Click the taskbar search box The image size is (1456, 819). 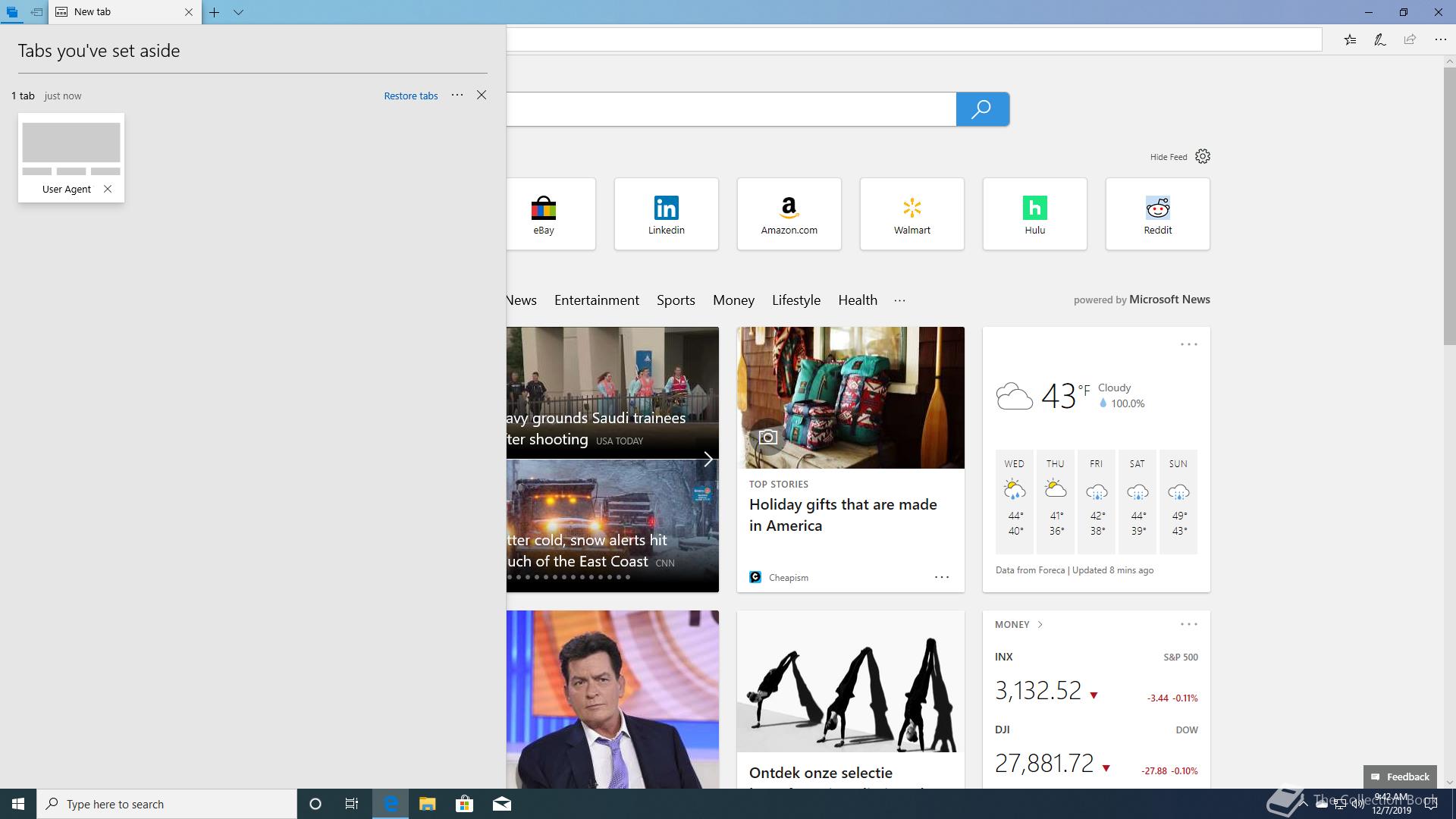click(167, 804)
